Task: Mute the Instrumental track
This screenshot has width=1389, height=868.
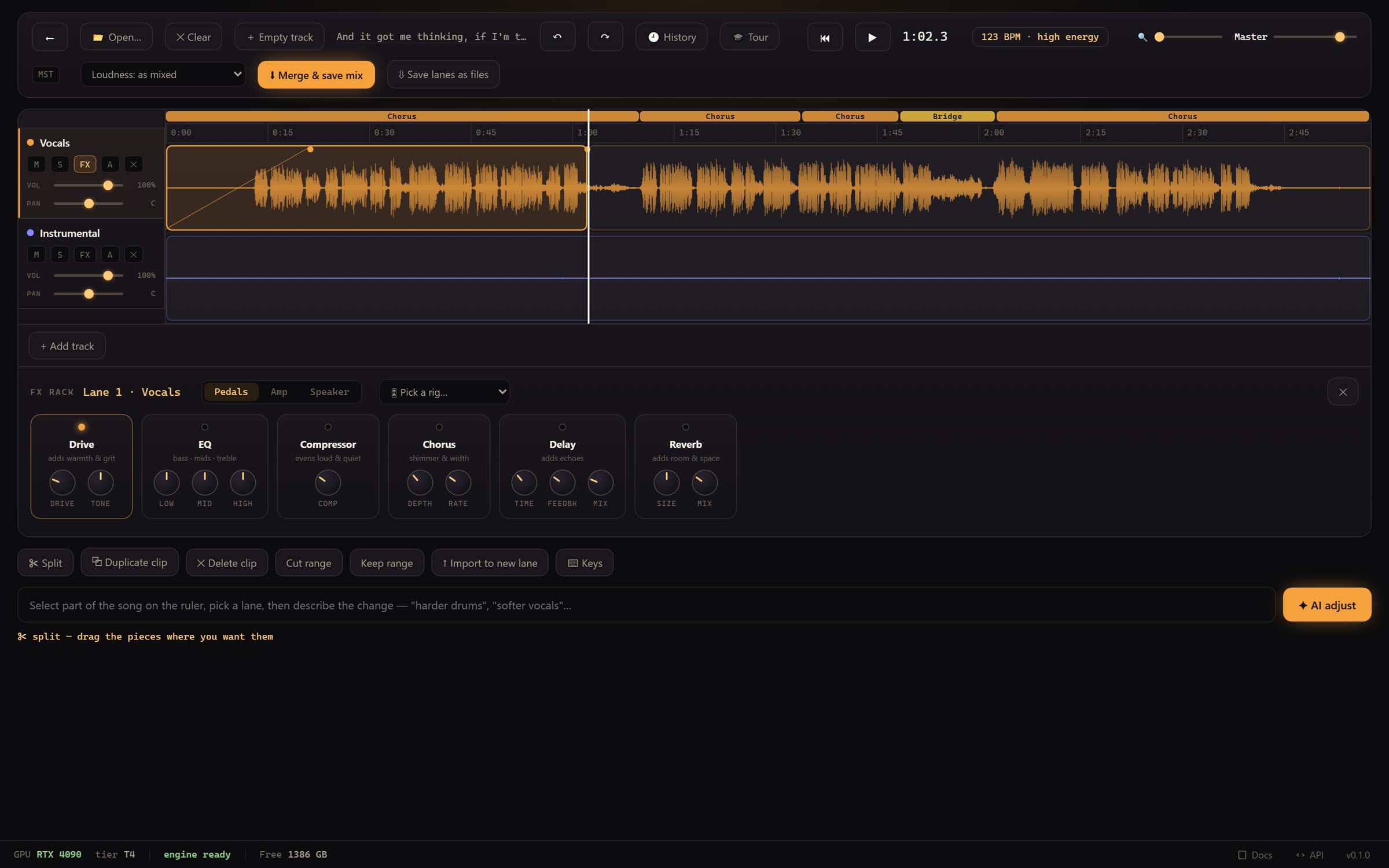Action: [36, 255]
